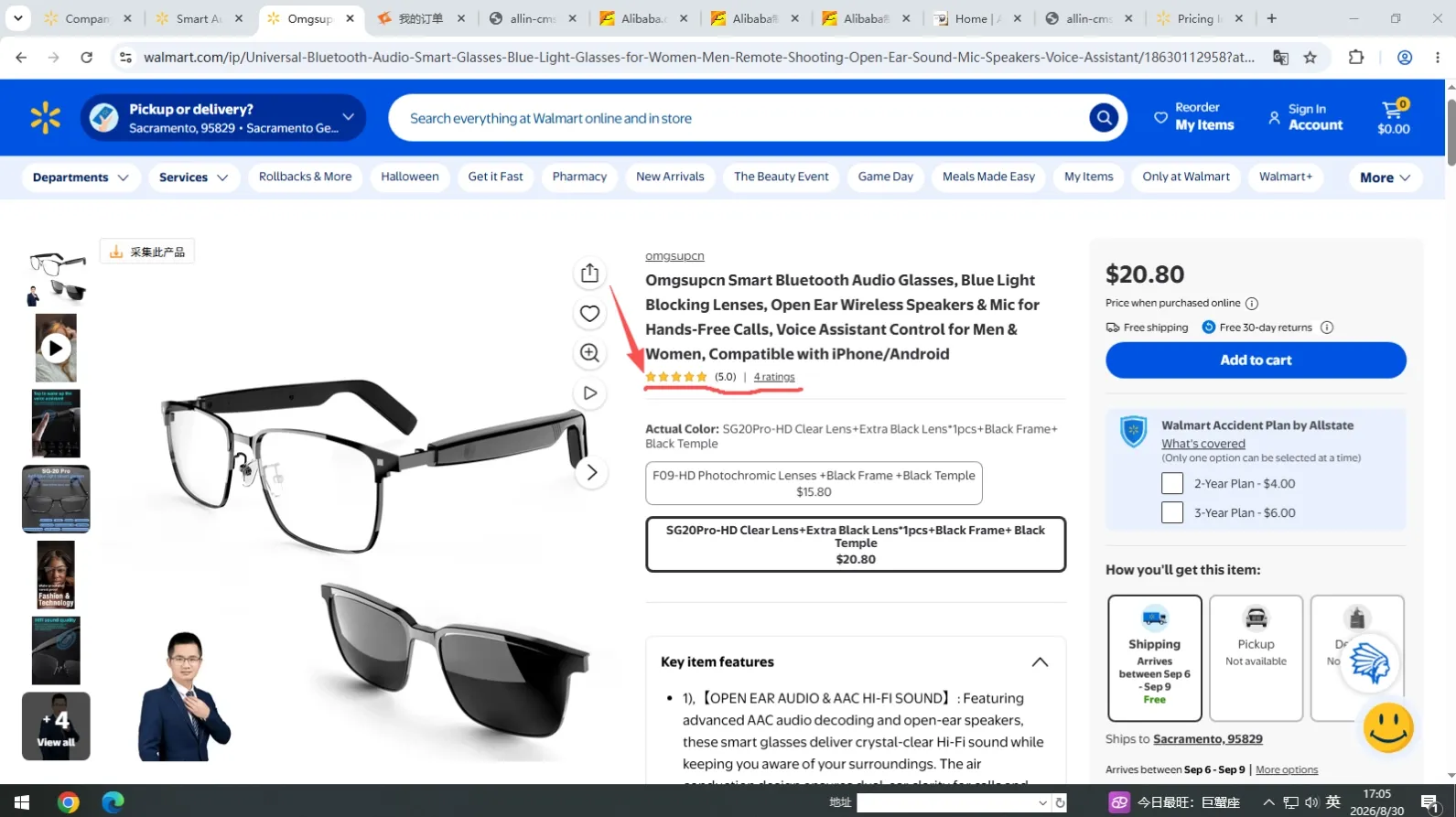
Task: Launch Microsoft Edge from taskbar
Action: coord(113,802)
